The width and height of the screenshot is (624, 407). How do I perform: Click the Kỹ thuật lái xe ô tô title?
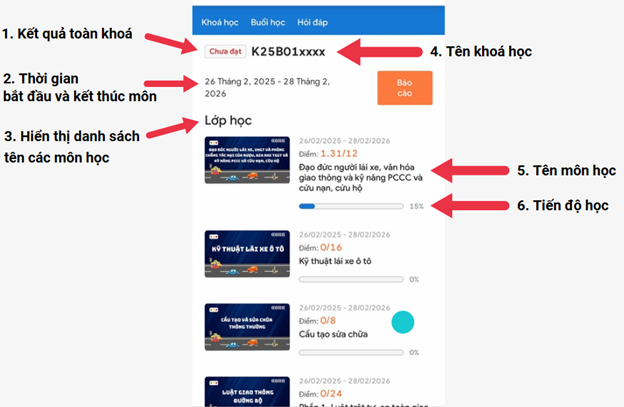(335, 261)
